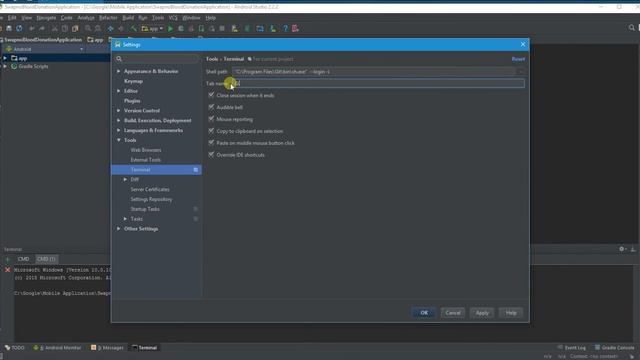Viewport: 640px width, 360px height.
Task: Click the Help button in Settings
Action: point(511,313)
